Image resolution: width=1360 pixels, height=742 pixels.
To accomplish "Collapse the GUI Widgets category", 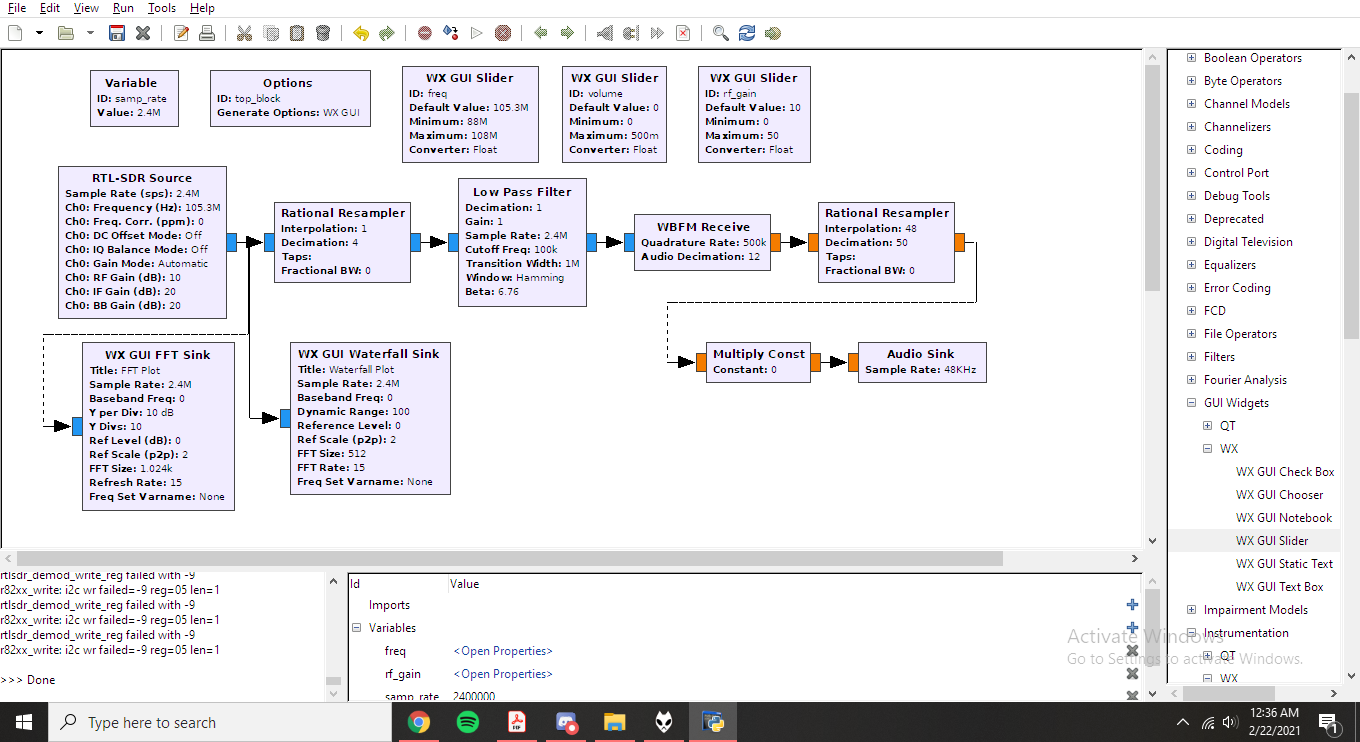I will pyautogui.click(x=1190, y=402).
